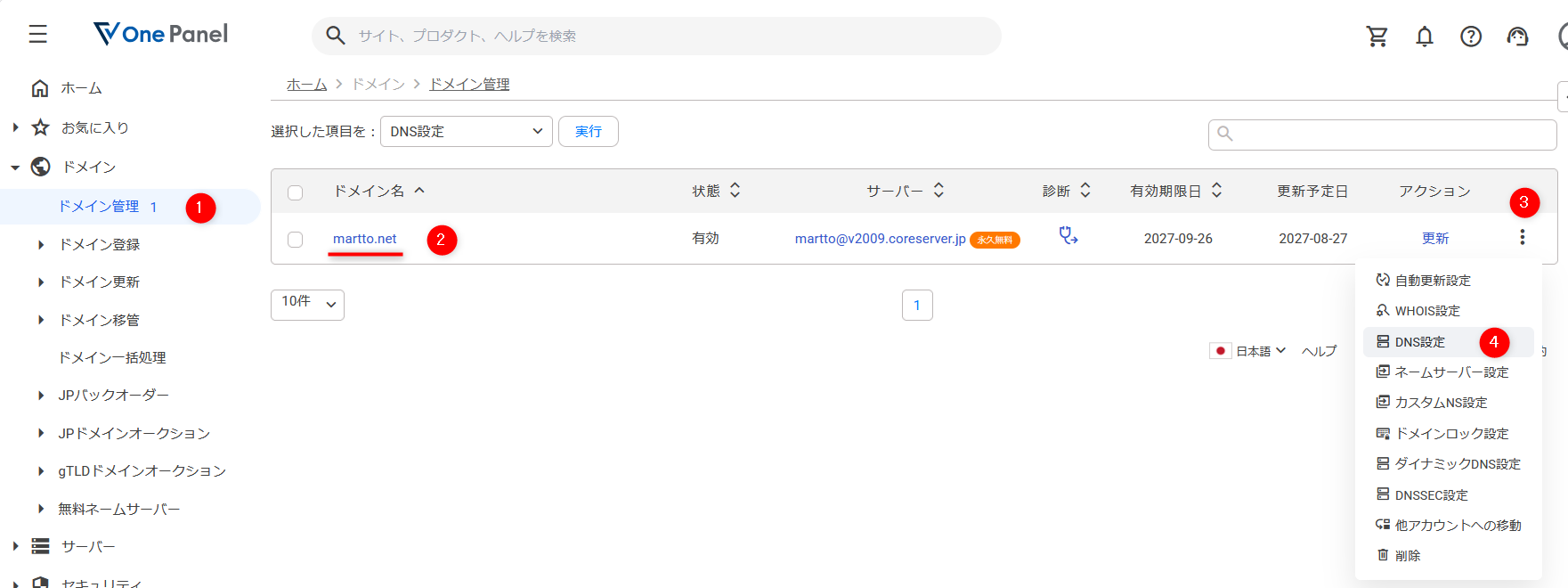Open the martto.net domain link
This screenshot has height=588, width=1568.
coord(365,239)
